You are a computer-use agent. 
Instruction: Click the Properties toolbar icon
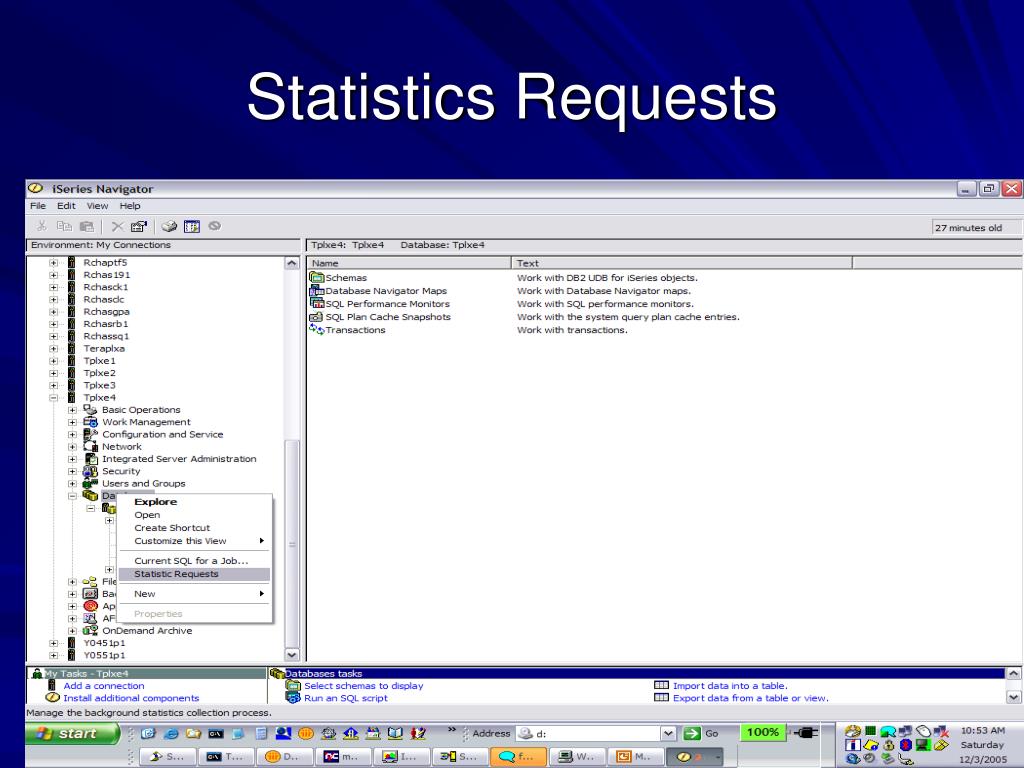point(138,226)
